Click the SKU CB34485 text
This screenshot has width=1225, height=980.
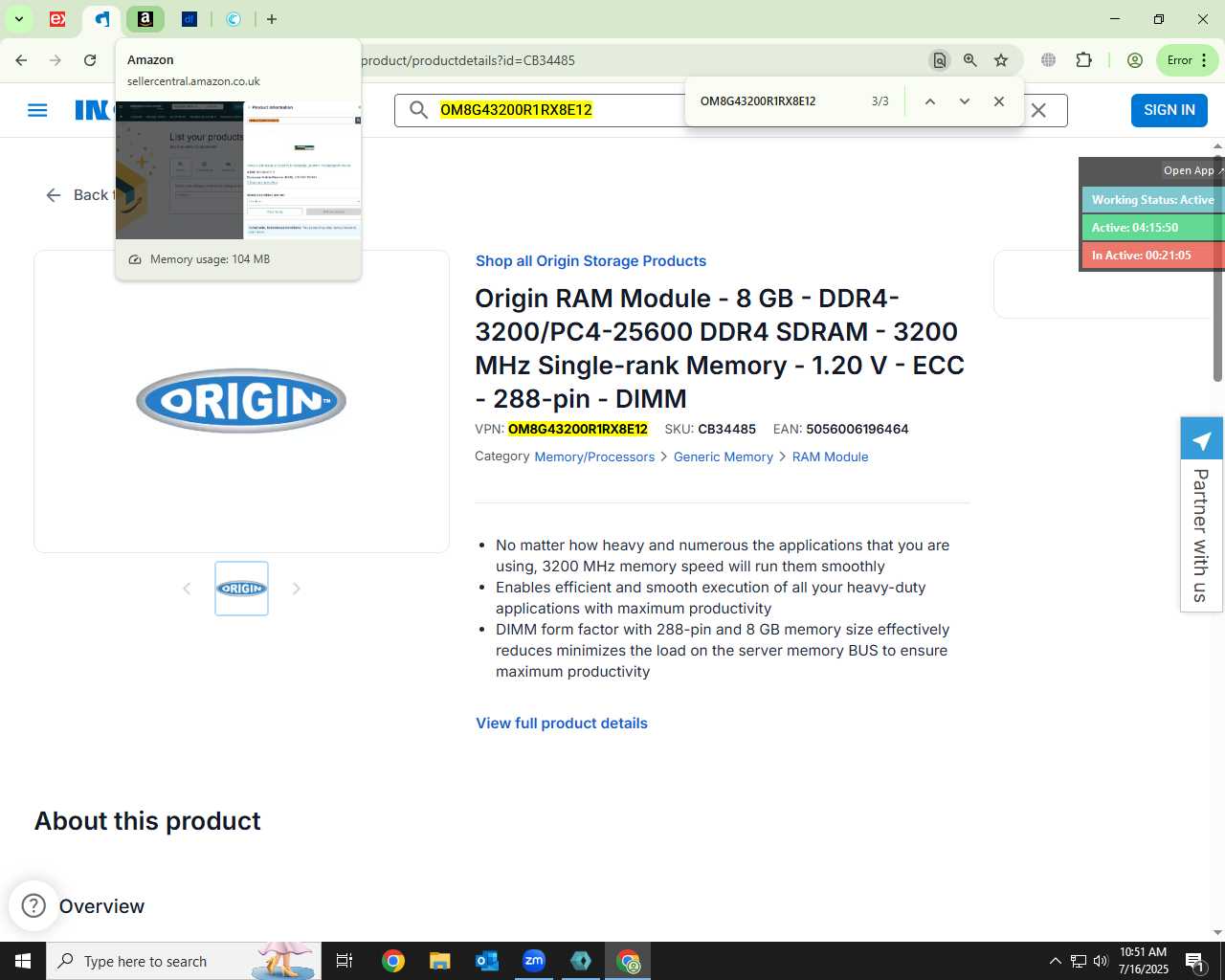coord(710,430)
